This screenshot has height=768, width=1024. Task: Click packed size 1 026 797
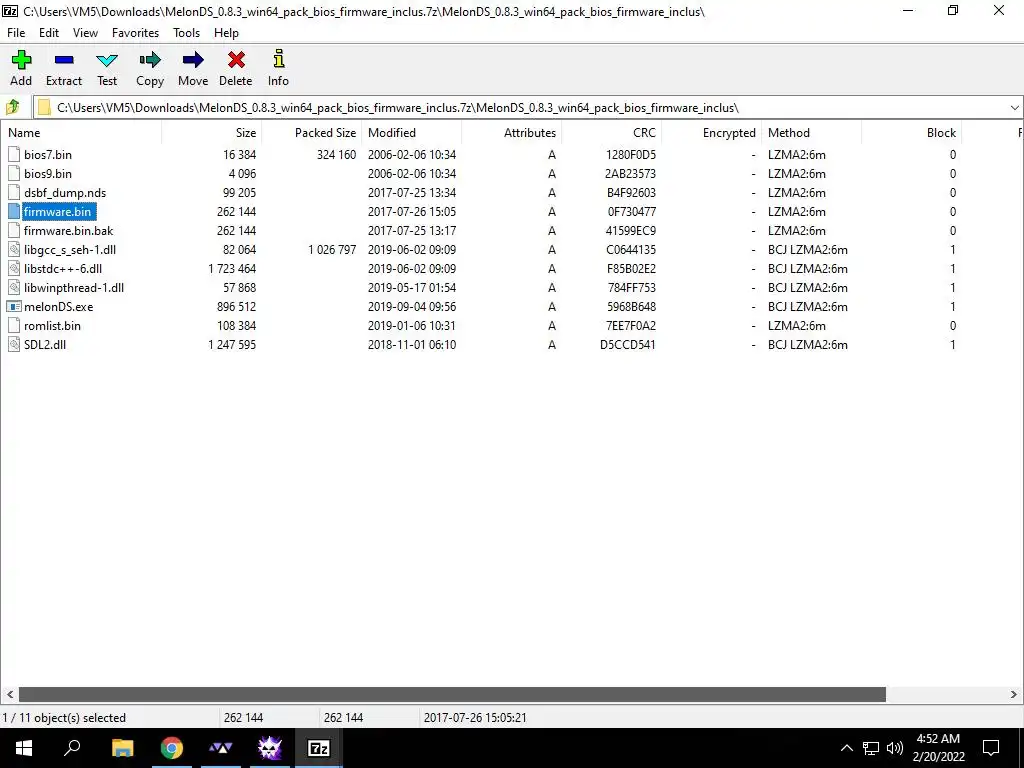coord(332,249)
